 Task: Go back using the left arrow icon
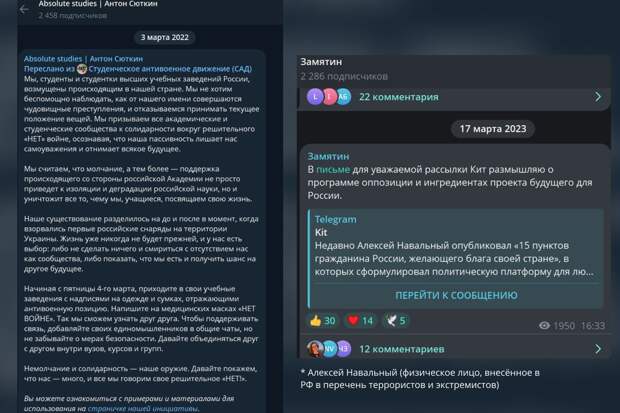[x=24, y=9]
